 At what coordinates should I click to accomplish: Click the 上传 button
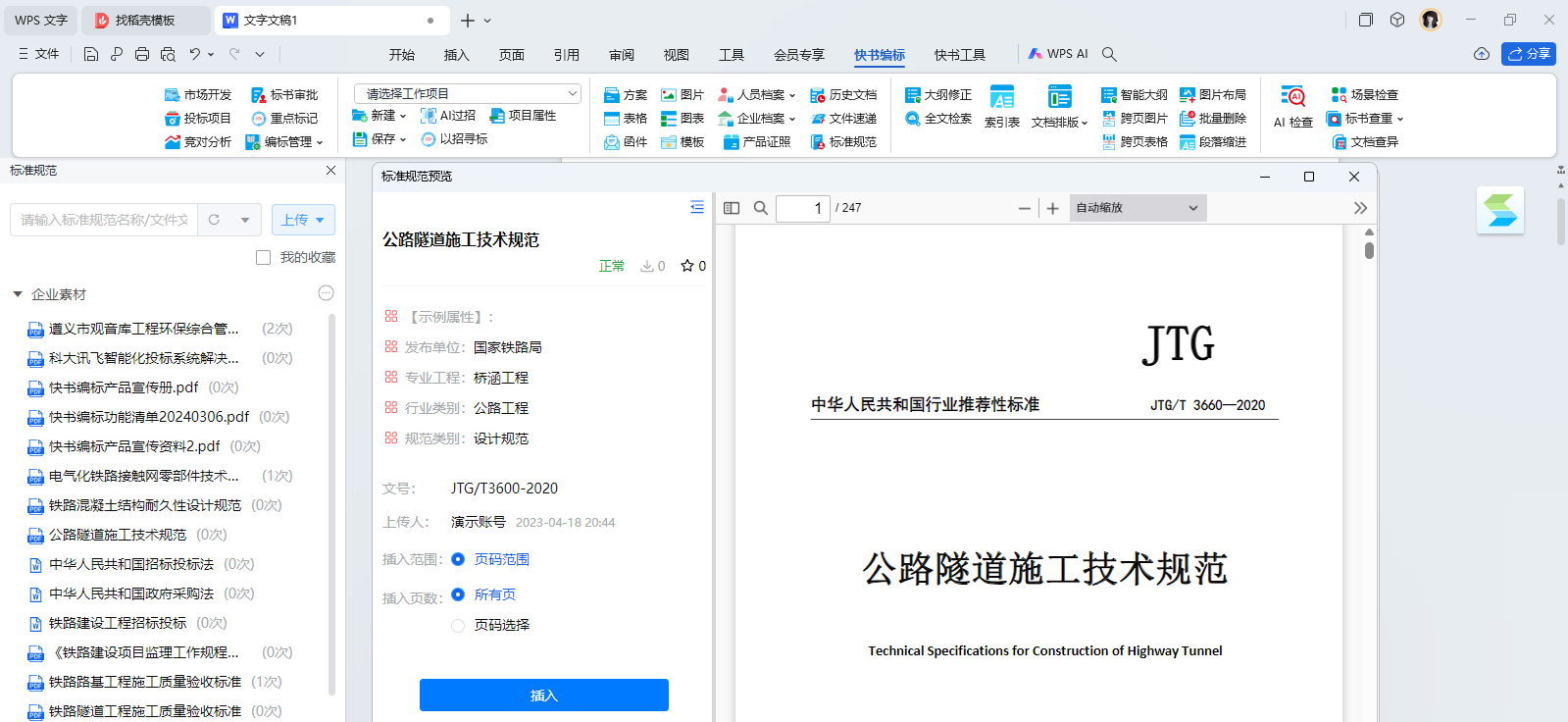click(303, 220)
